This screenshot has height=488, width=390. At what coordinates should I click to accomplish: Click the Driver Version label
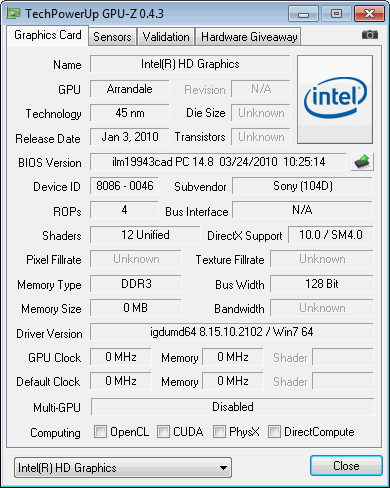[49, 334]
